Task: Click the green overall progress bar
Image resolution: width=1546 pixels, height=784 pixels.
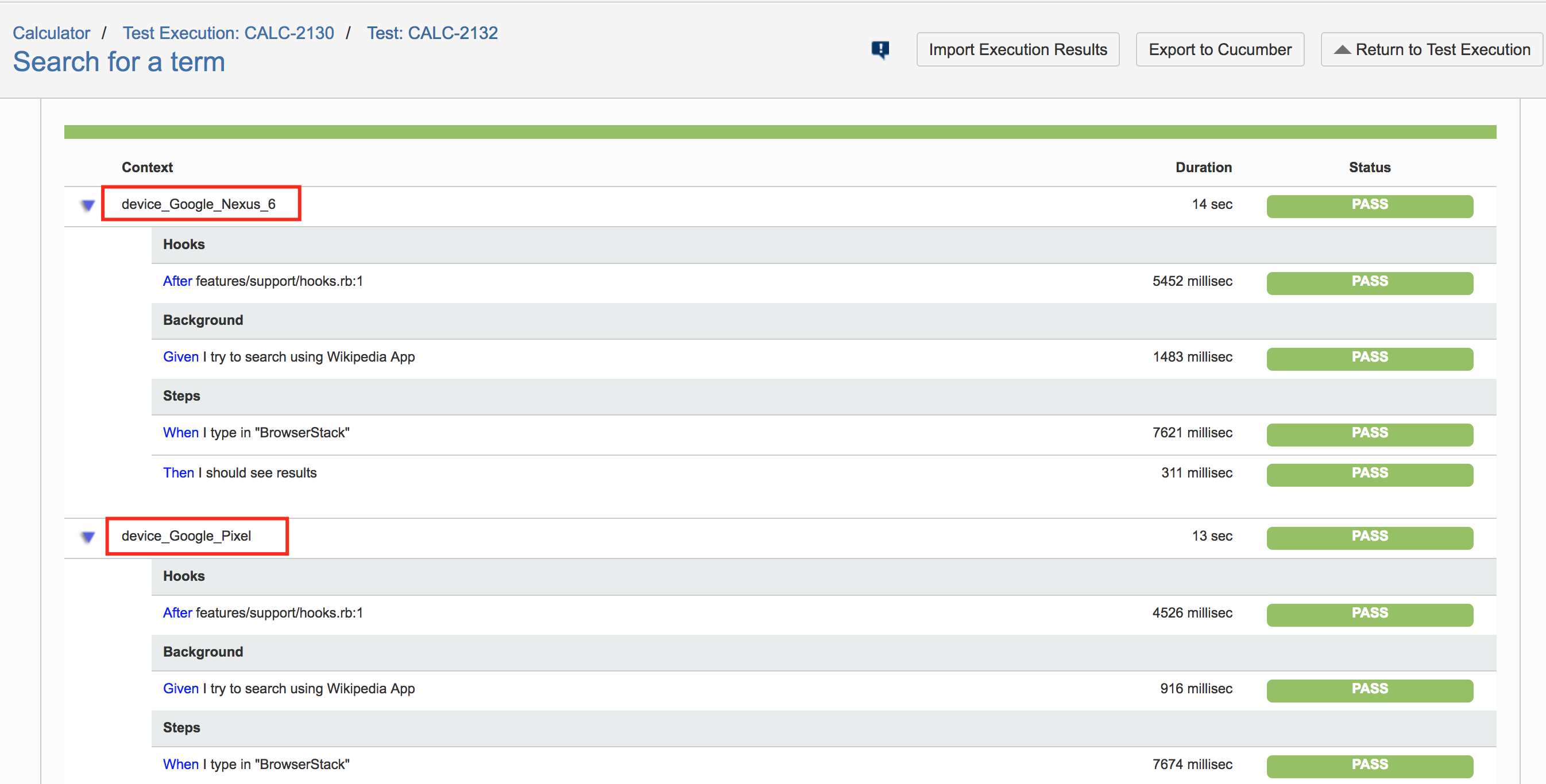Action: (780, 132)
